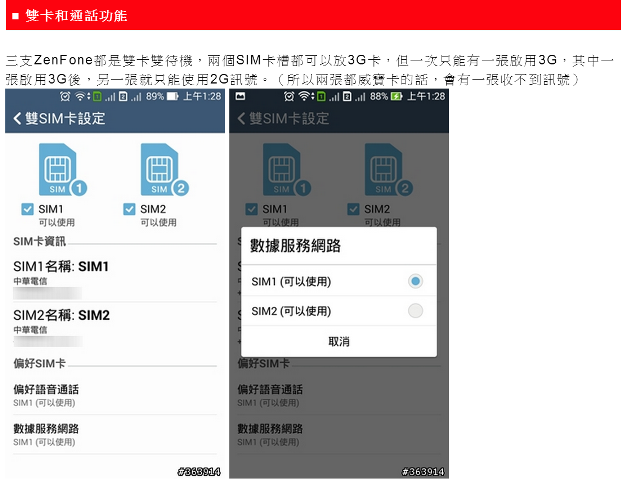Tap picture notification icon in right status bar
The image size is (622, 480).
click(240, 96)
